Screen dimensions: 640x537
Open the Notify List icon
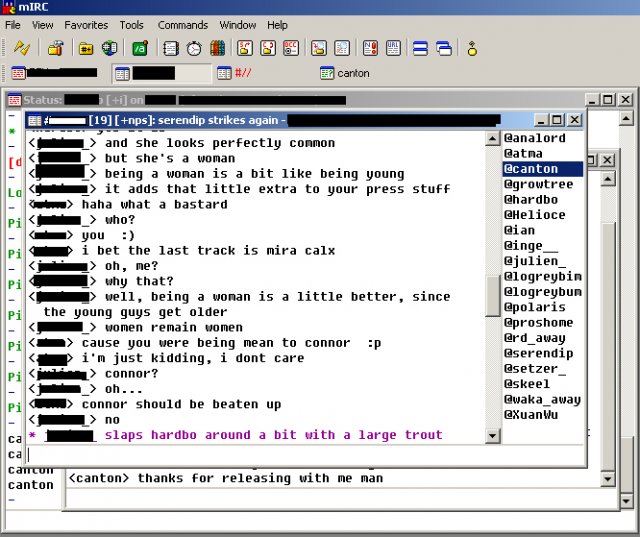[370, 48]
